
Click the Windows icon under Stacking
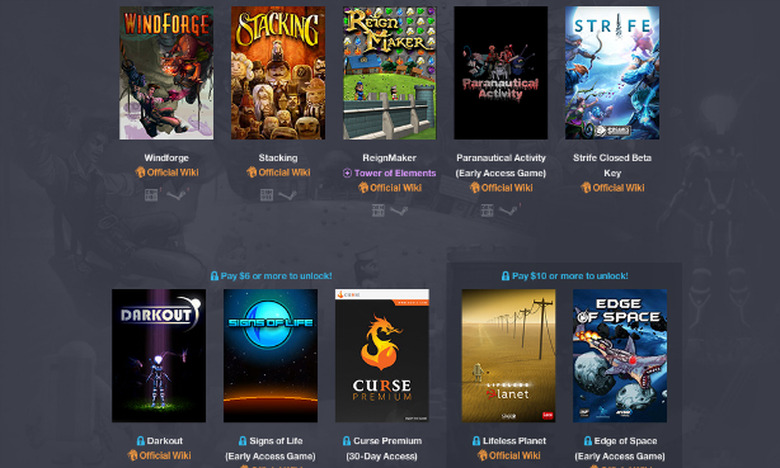click(x=267, y=195)
